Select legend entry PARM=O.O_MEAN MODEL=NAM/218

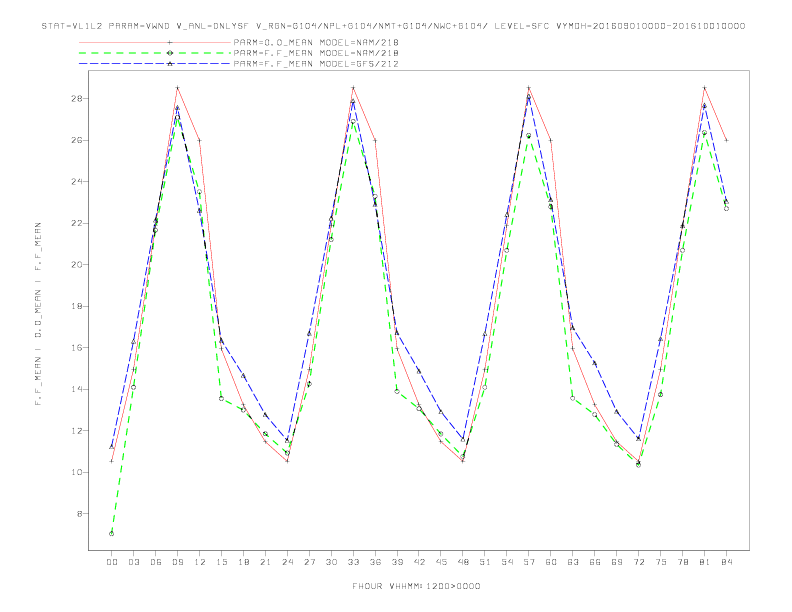coord(316,43)
